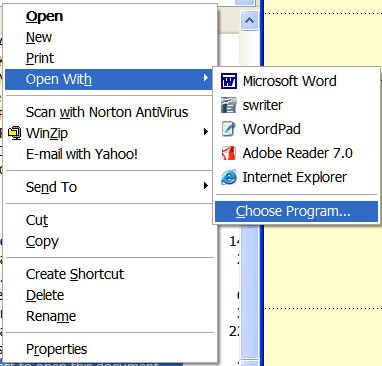Click the Microsoft Word icon in the submenu
382x366 pixels.
click(229, 81)
